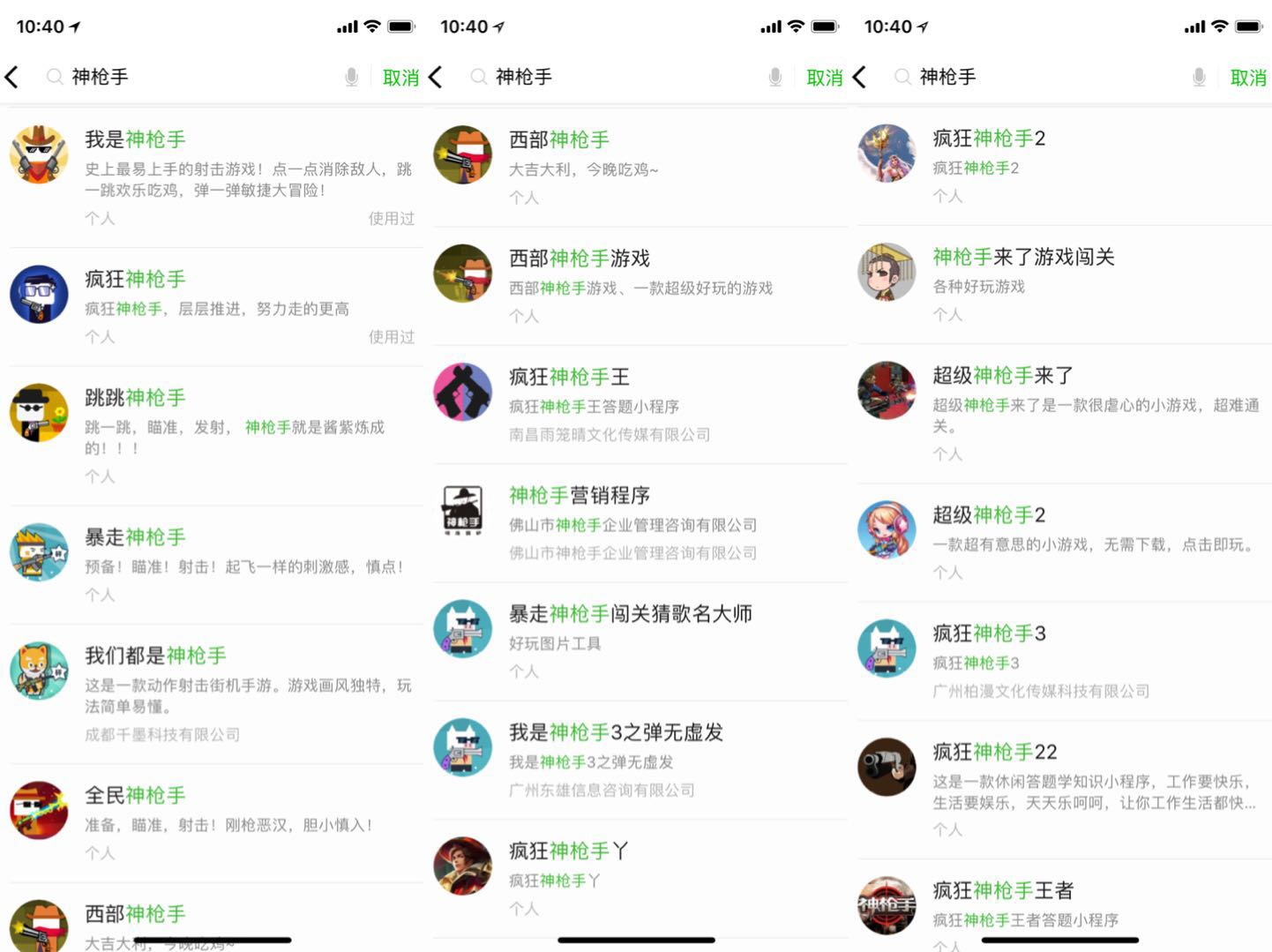Tap the 跳跳神枪手 black hat avatar
This screenshot has height=952, width=1272.
click(39, 413)
